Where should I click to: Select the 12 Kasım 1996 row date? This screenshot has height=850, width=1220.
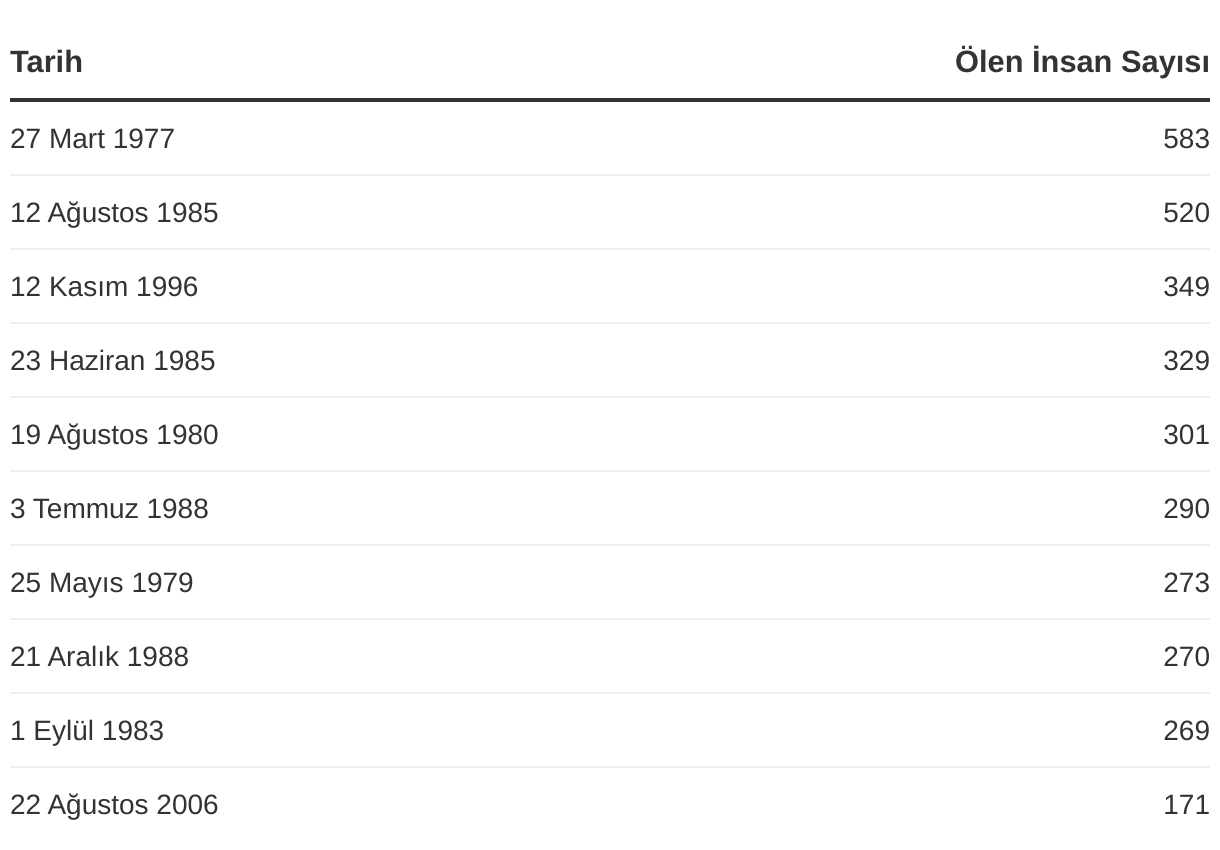pyautogui.click(x=104, y=287)
